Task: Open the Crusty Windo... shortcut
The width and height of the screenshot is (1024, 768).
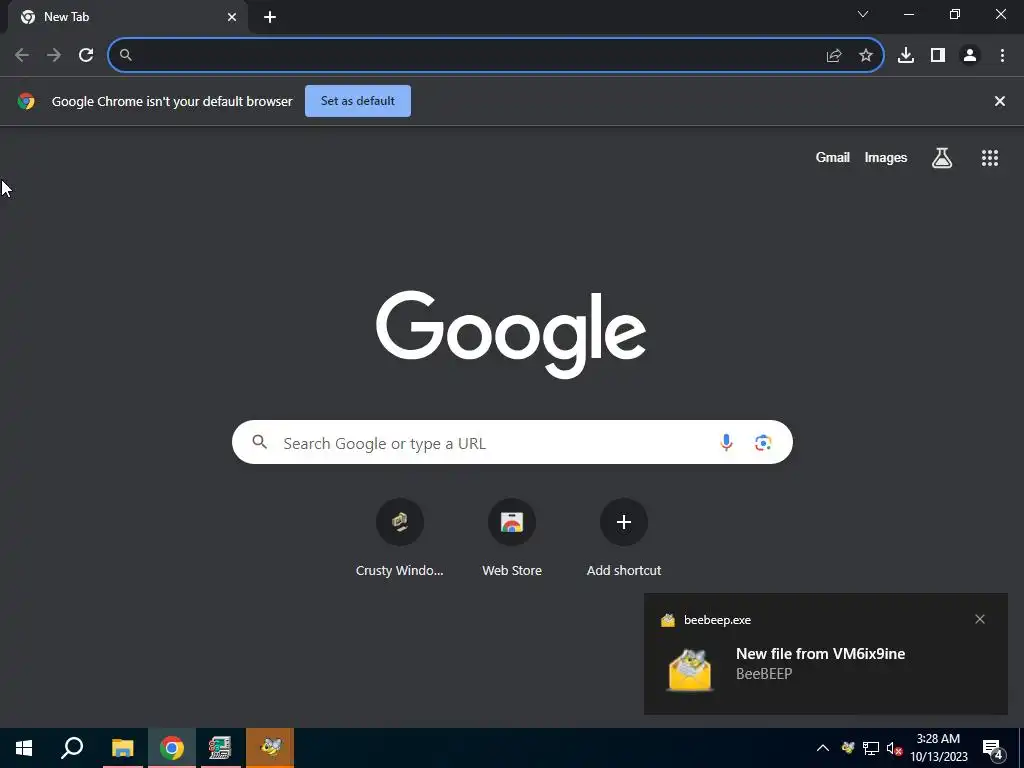Action: coord(400,537)
